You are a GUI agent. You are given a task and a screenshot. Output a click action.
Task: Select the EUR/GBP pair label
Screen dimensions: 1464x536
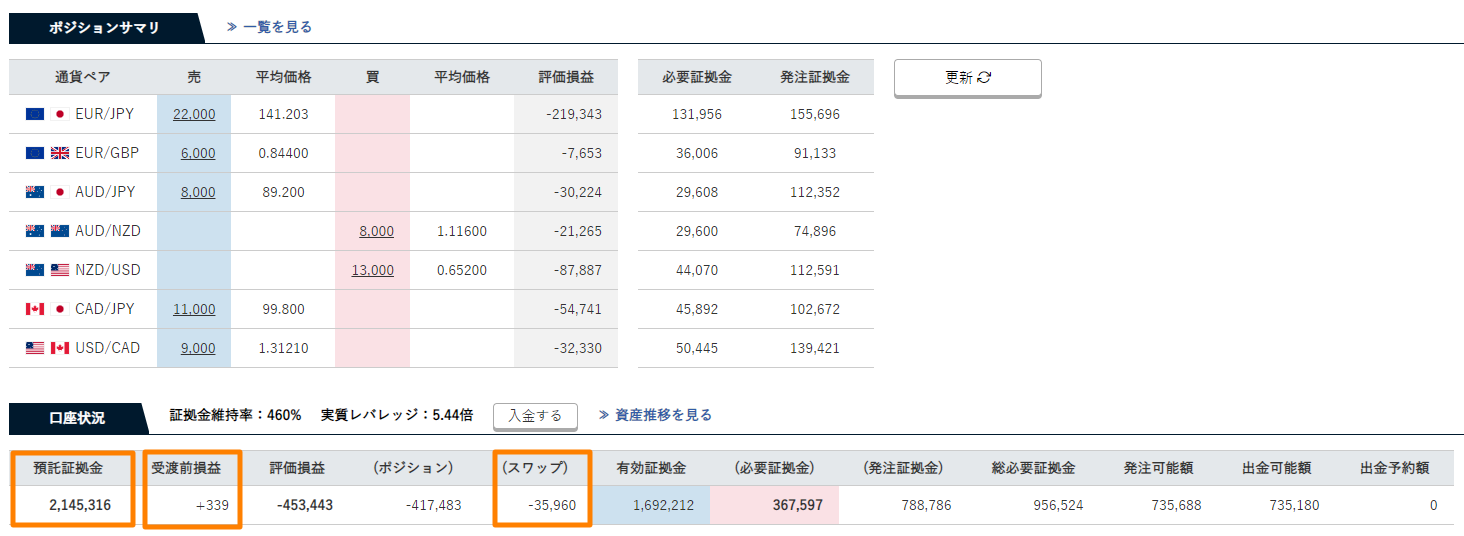click(107, 153)
